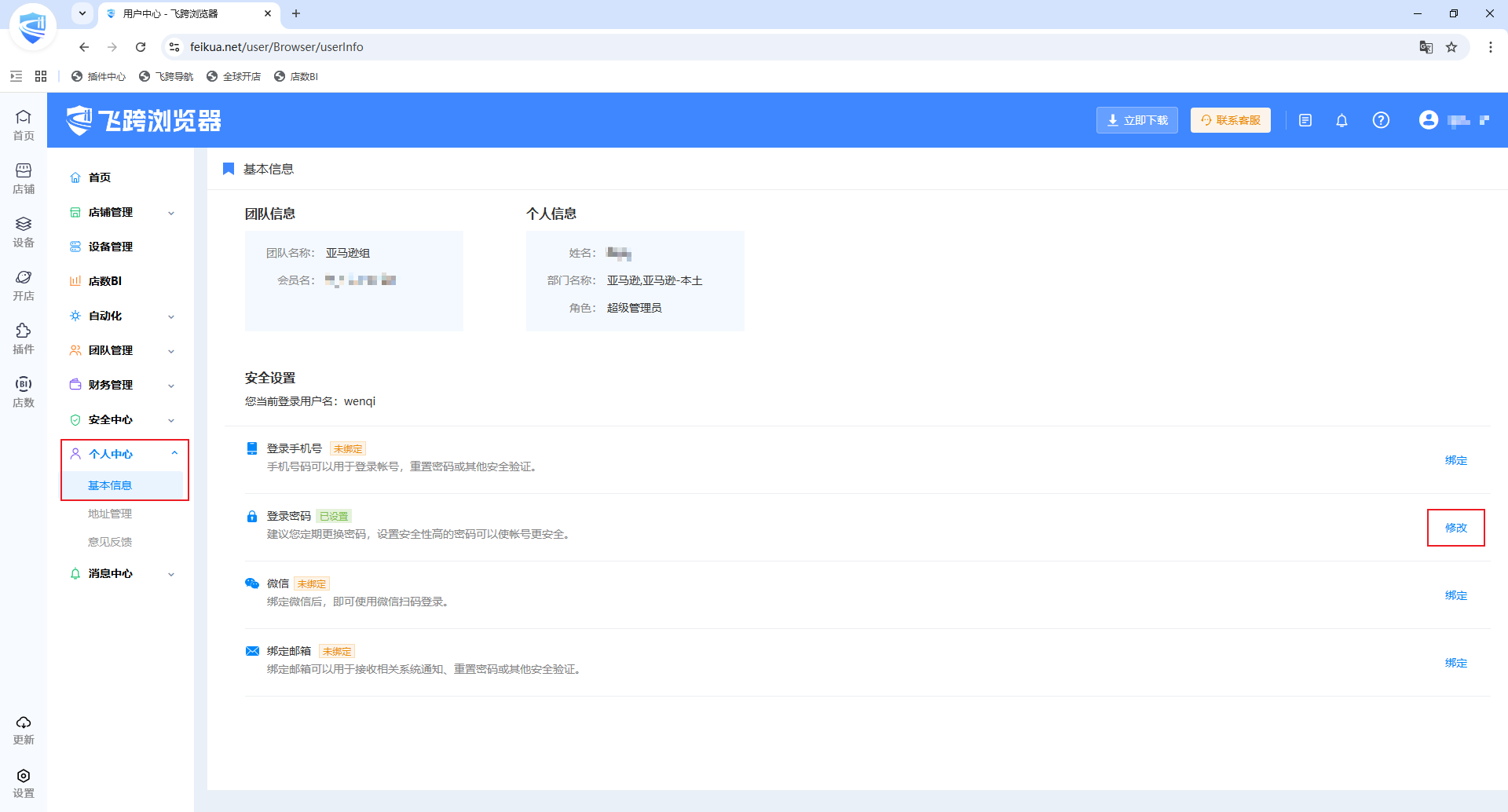Click 绑定 for 登录手机号
1508x812 pixels.
pyautogui.click(x=1456, y=460)
